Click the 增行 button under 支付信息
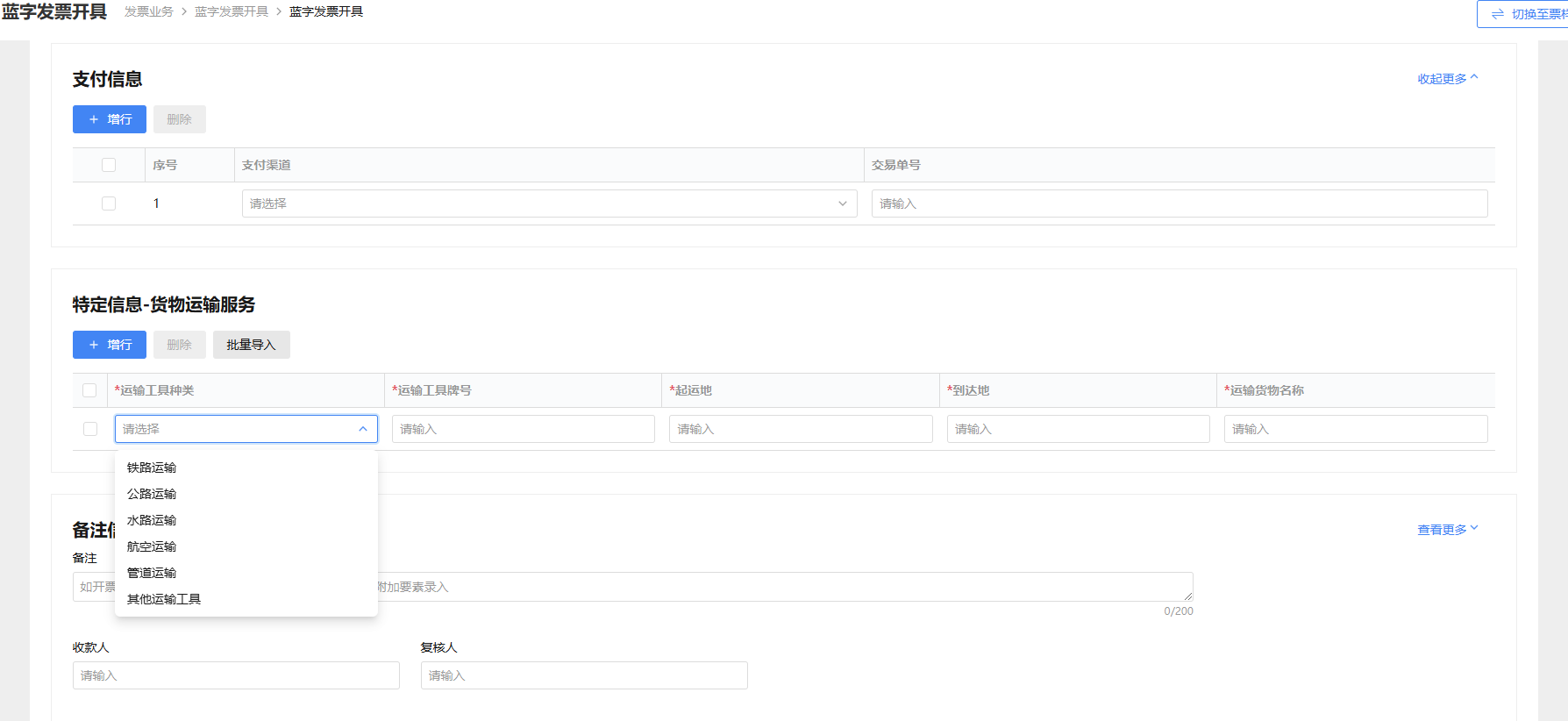Image resolution: width=1568 pixels, height=721 pixels. point(110,119)
